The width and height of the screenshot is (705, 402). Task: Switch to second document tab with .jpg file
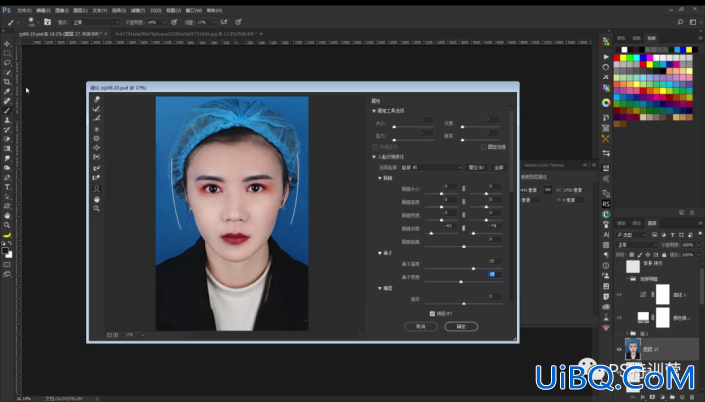click(x=186, y=34)
